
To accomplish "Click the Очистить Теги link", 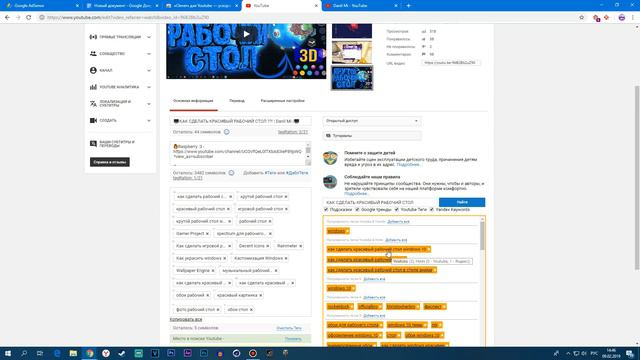I will coord(289,328).
